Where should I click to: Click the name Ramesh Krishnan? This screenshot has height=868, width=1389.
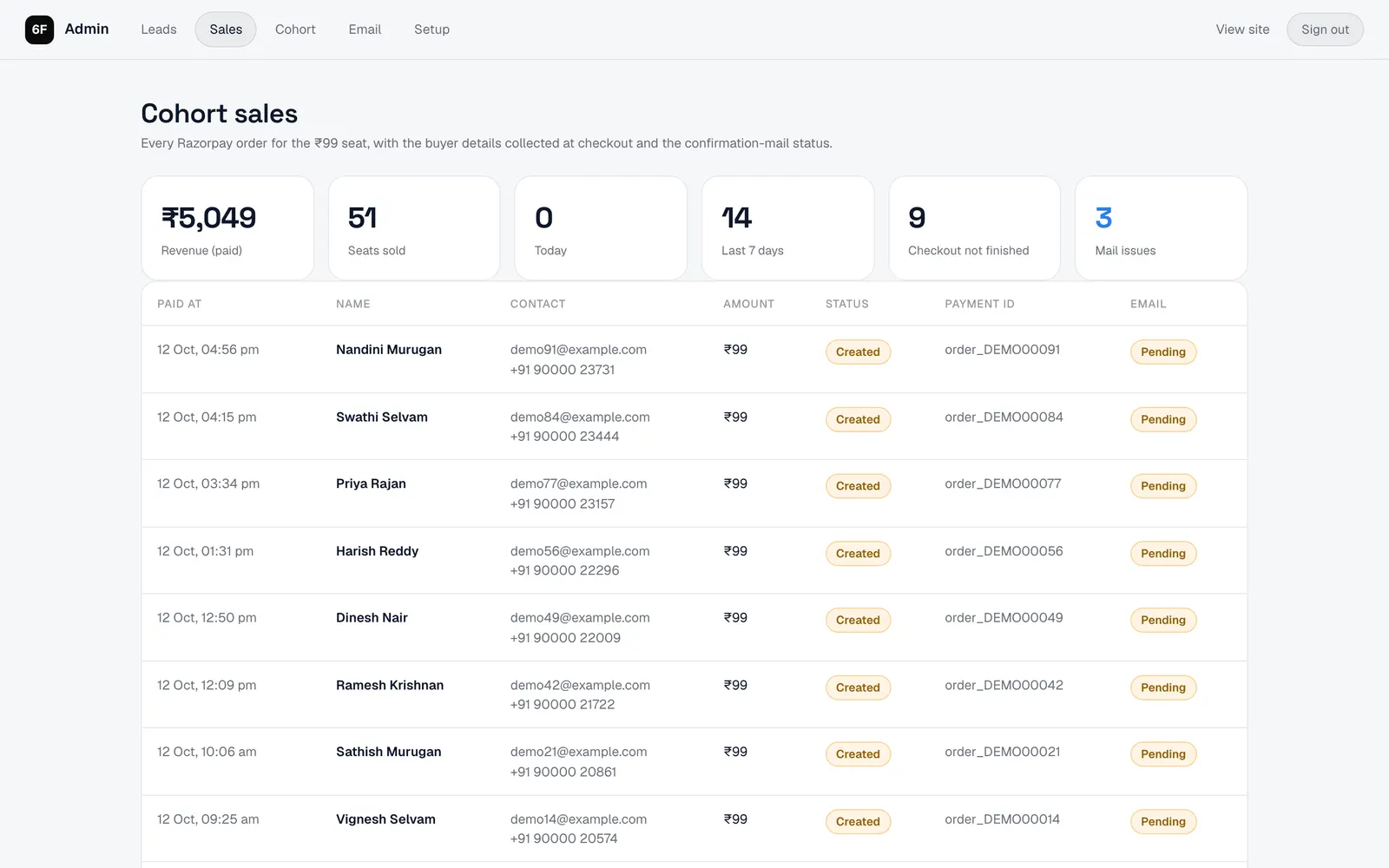[x=390, y=686]
